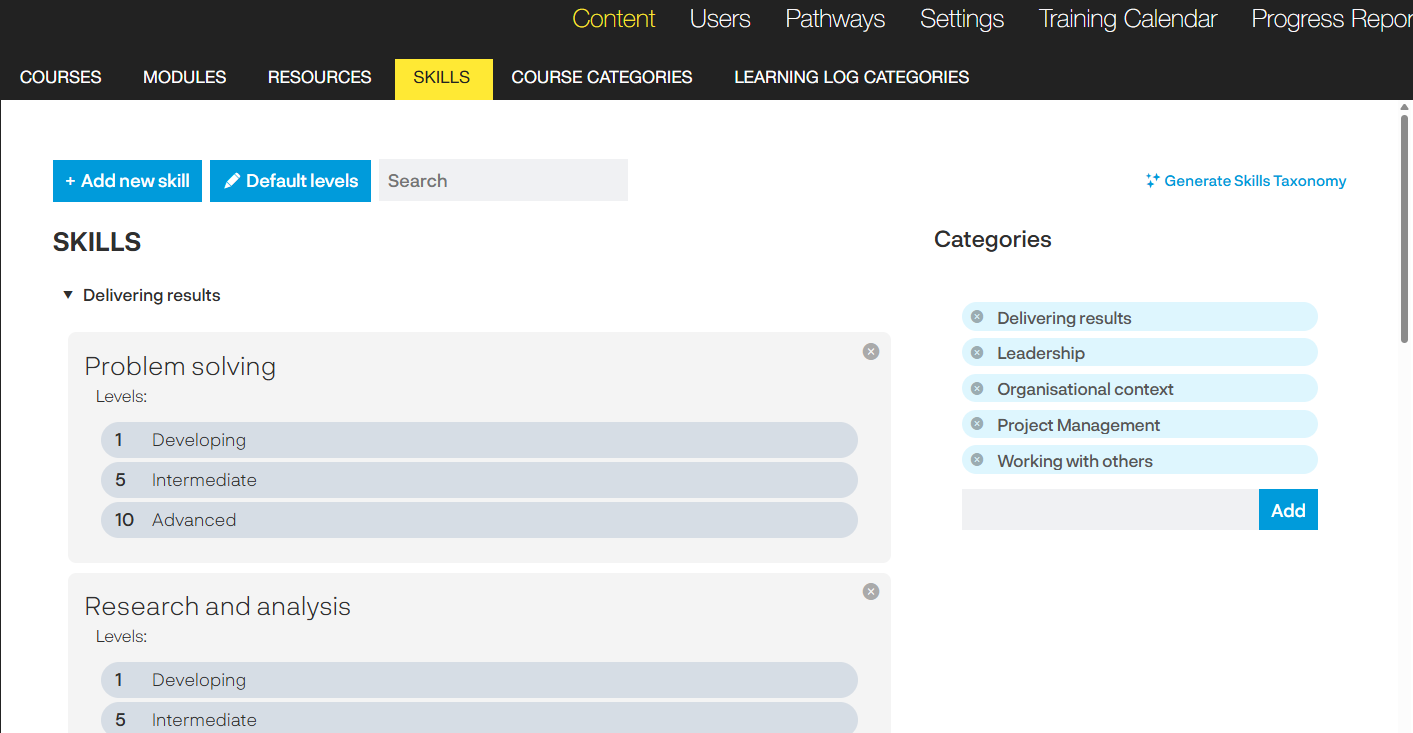Go to the Course Categories tab

(x=602, y=77)
